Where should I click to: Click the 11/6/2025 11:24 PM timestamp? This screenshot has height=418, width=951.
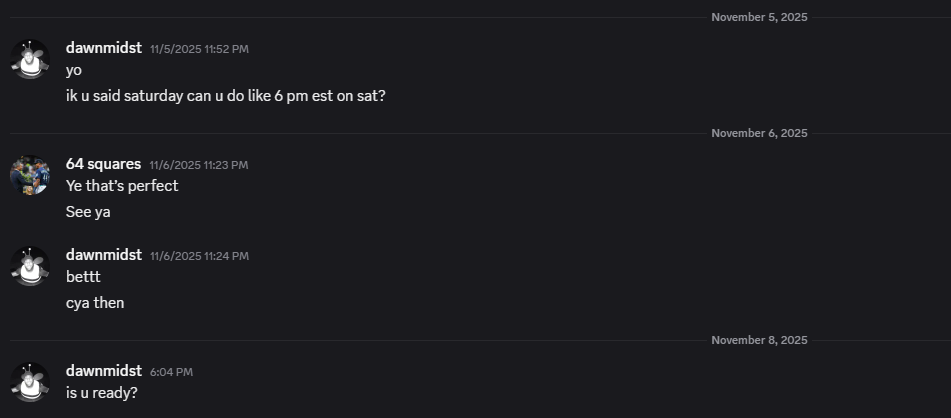(x=199, y=256)
